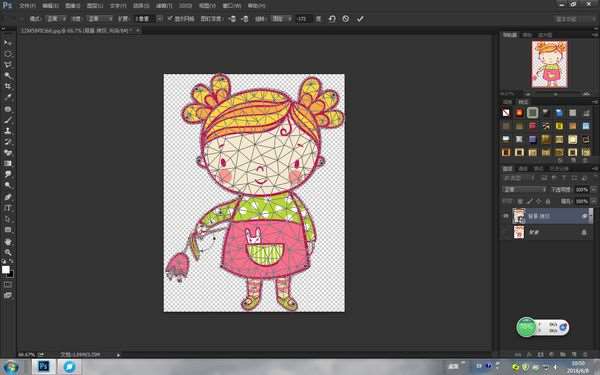Show the hidden 背景 layer

click(506, 232)
